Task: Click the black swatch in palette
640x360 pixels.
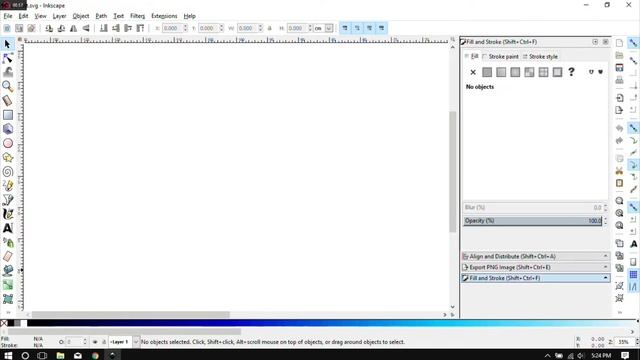Action: [x=10, y=323]
